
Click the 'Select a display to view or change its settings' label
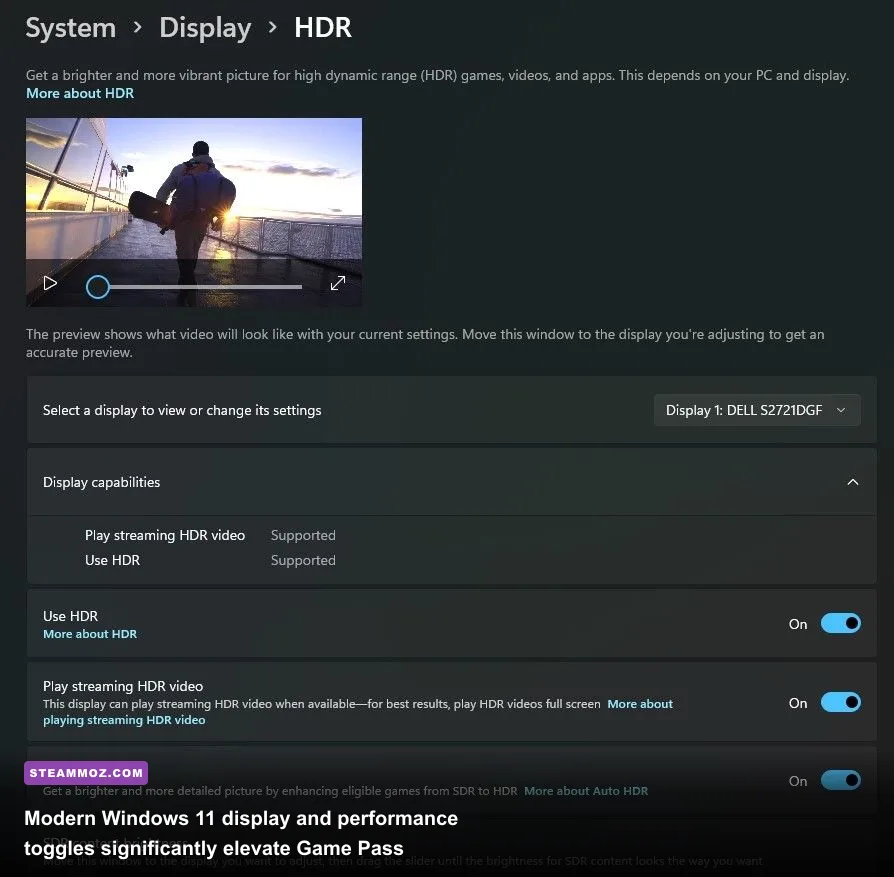click(182, 411)
